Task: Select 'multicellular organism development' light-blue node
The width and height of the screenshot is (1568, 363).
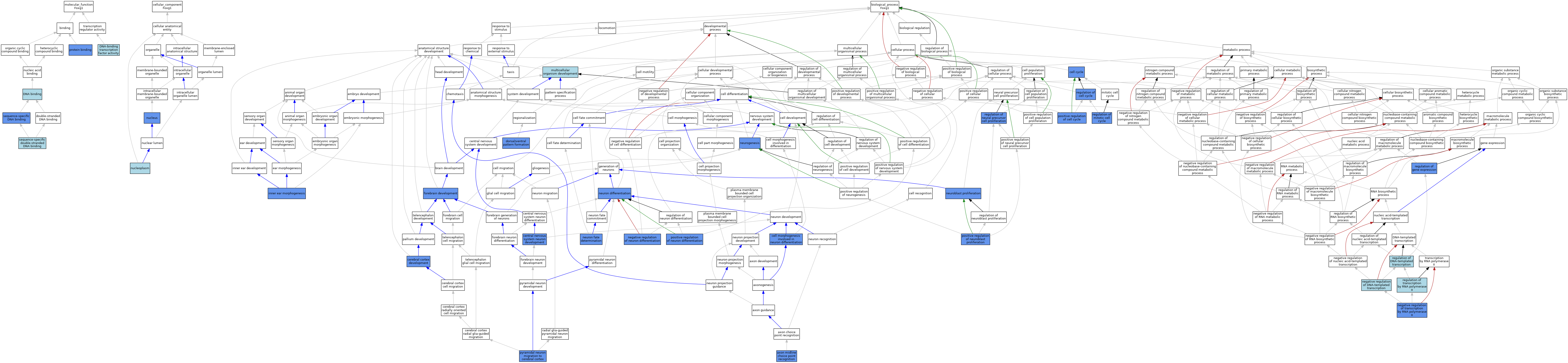Action: (x=560, y=72)
